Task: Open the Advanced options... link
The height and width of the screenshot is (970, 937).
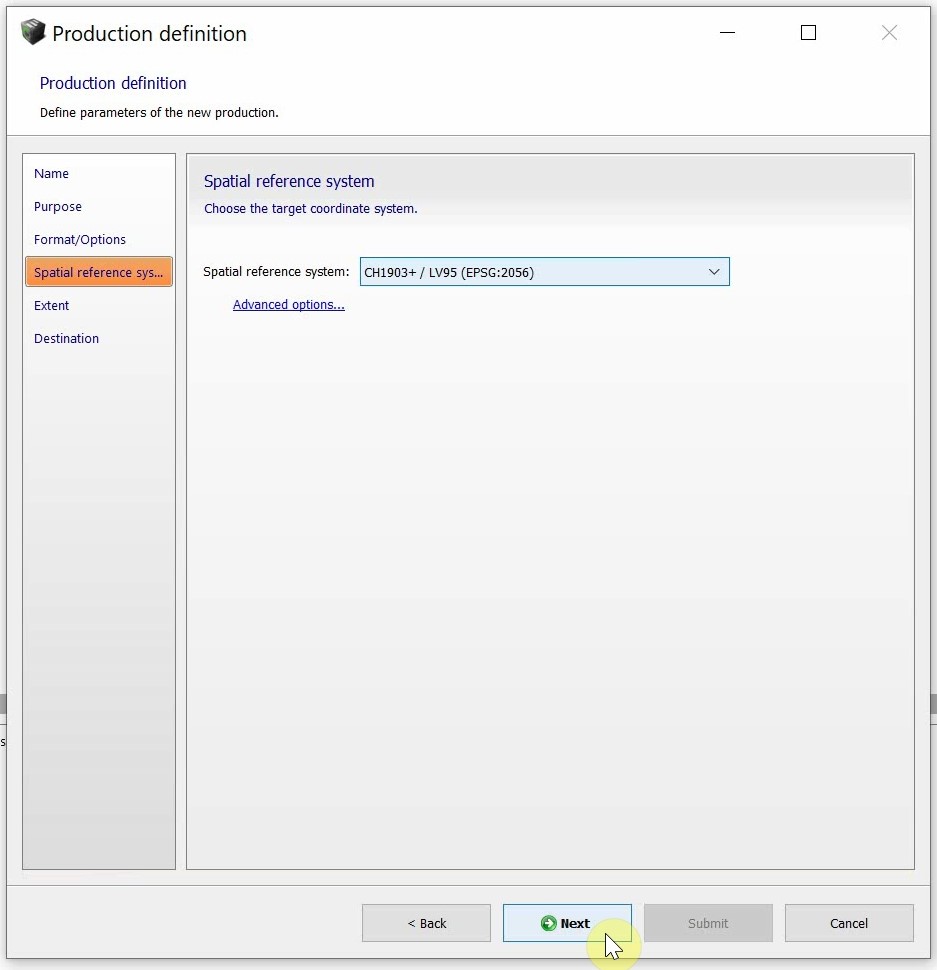Action: pyautogui.click(x=288, y=305)
